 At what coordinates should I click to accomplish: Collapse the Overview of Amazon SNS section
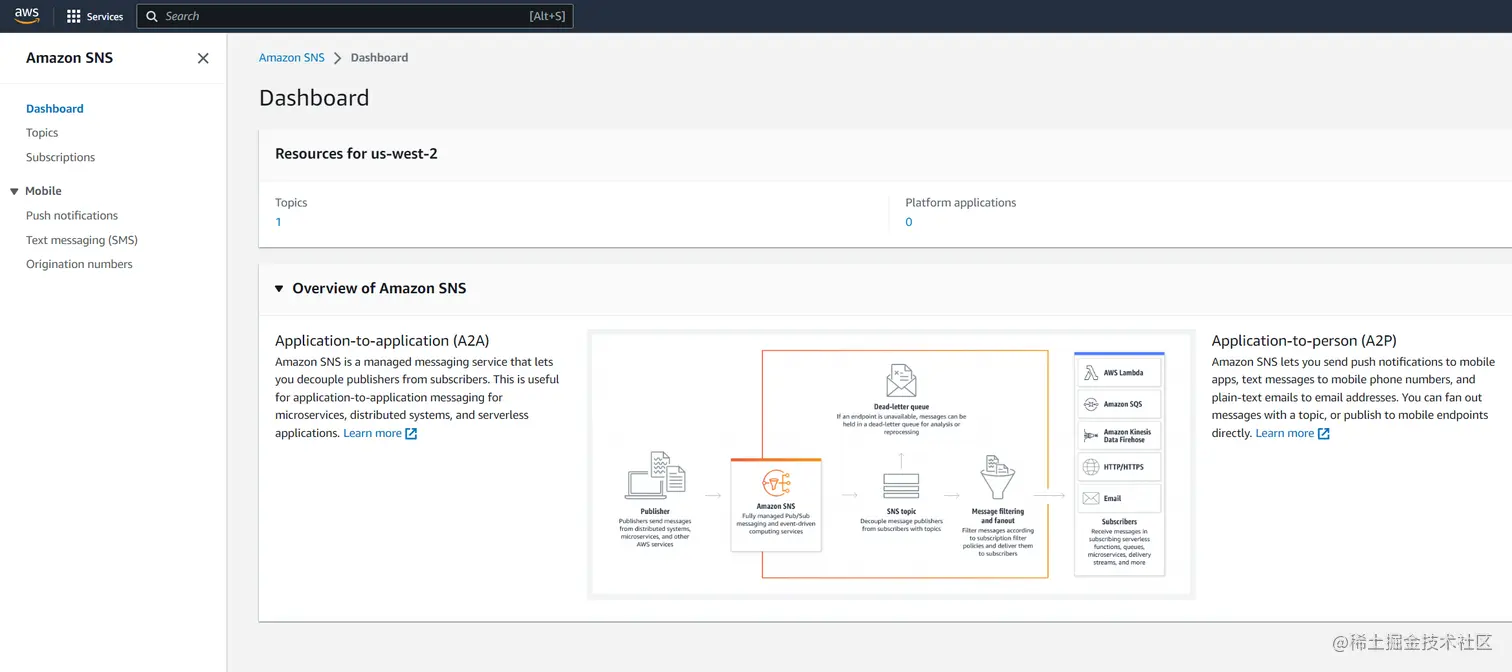279,287
